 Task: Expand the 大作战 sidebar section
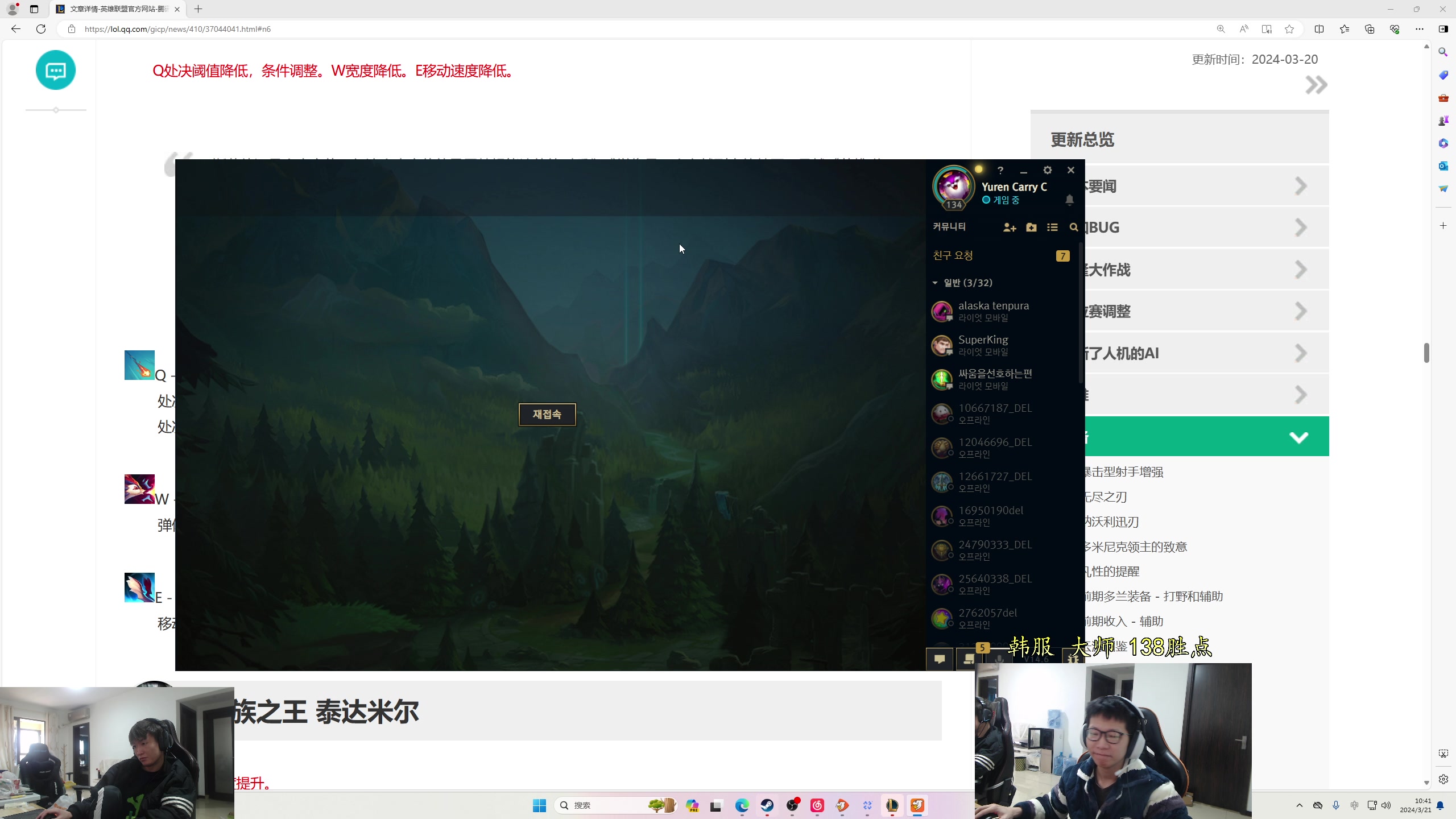1300,270
